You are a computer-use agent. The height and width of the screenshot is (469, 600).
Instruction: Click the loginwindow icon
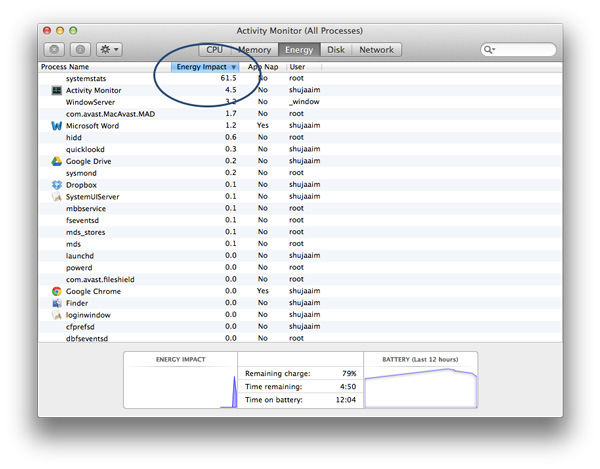(57, 315)
